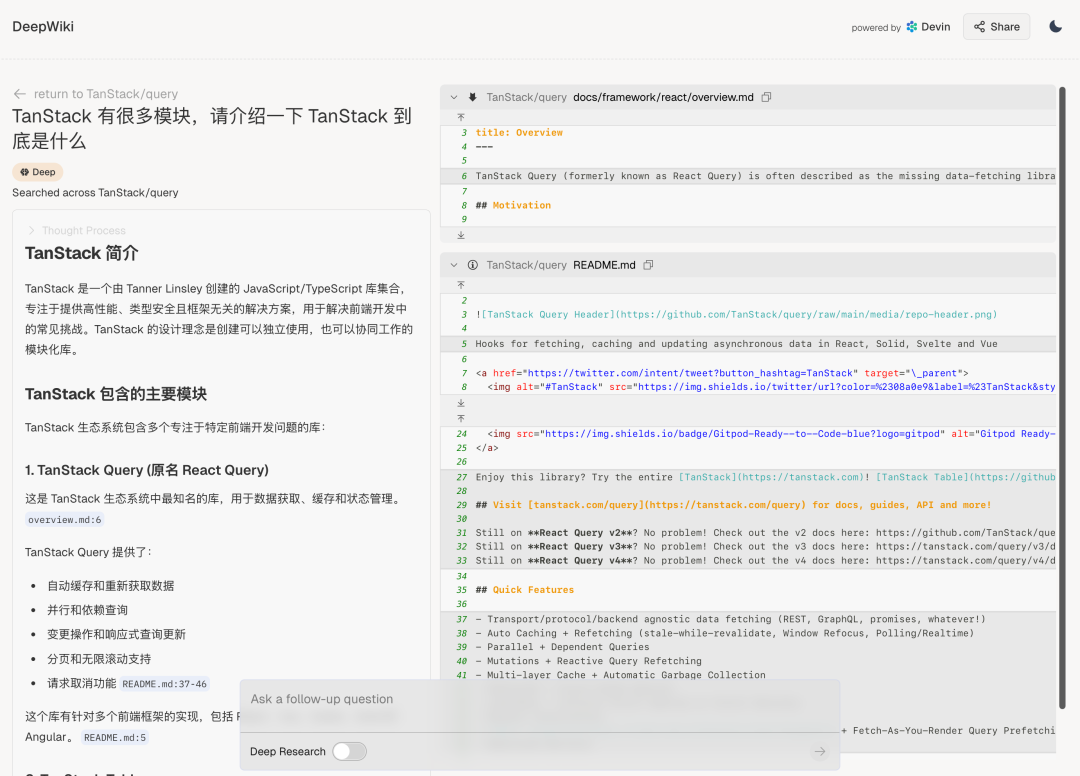Open citation README.md:37-46
The width and height of the screenshot is (1080, 776).
(165, 684)
